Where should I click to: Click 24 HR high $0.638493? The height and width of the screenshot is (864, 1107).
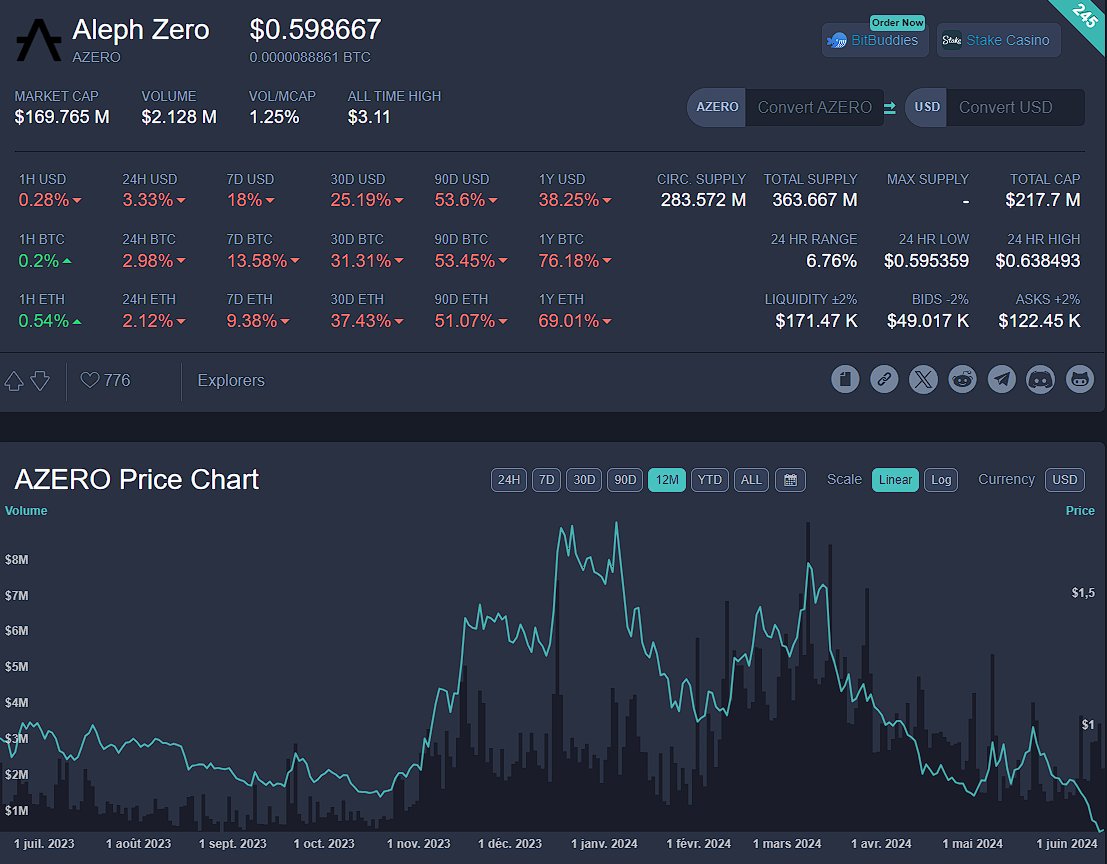[1038, 261]
